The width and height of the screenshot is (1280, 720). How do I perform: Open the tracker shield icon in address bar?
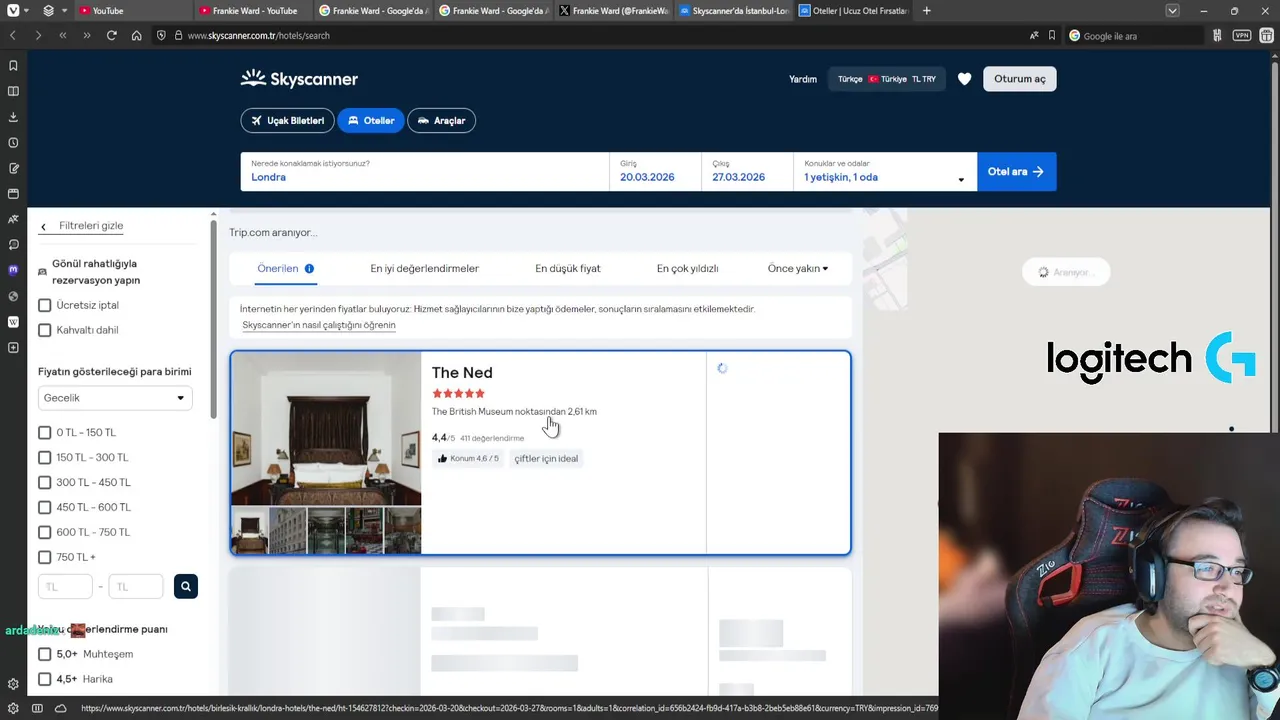161,35
